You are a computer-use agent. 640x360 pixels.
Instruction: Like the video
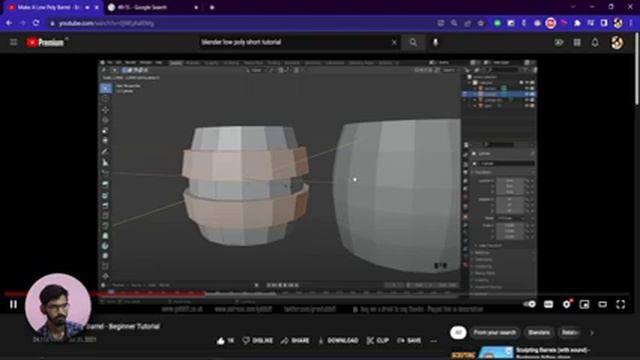click(x=225, y=340)
